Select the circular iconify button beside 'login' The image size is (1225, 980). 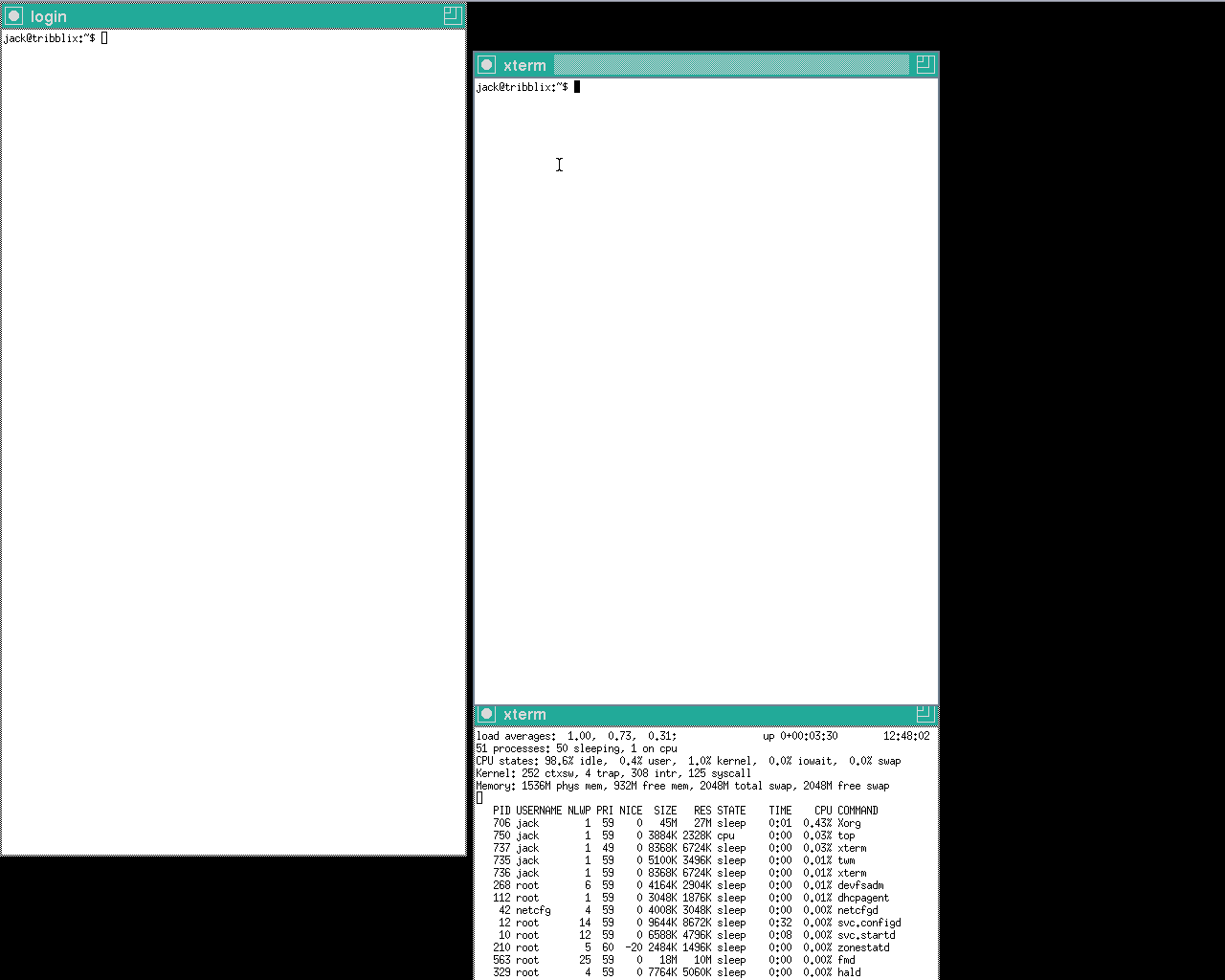(13, 15)
